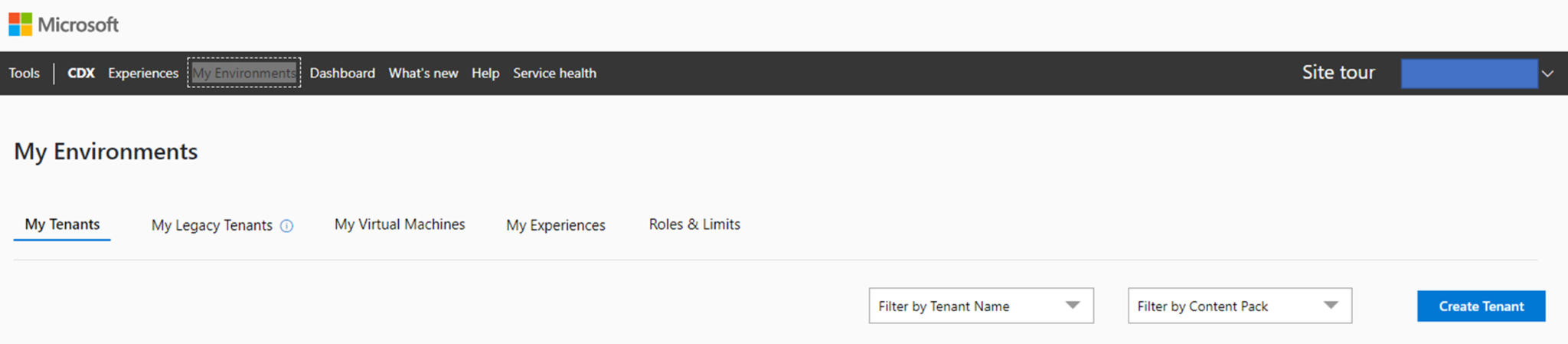The width and height of the screenshot is (1568, 344).
Task: Open What's new page
Action: tap(423, 74)
